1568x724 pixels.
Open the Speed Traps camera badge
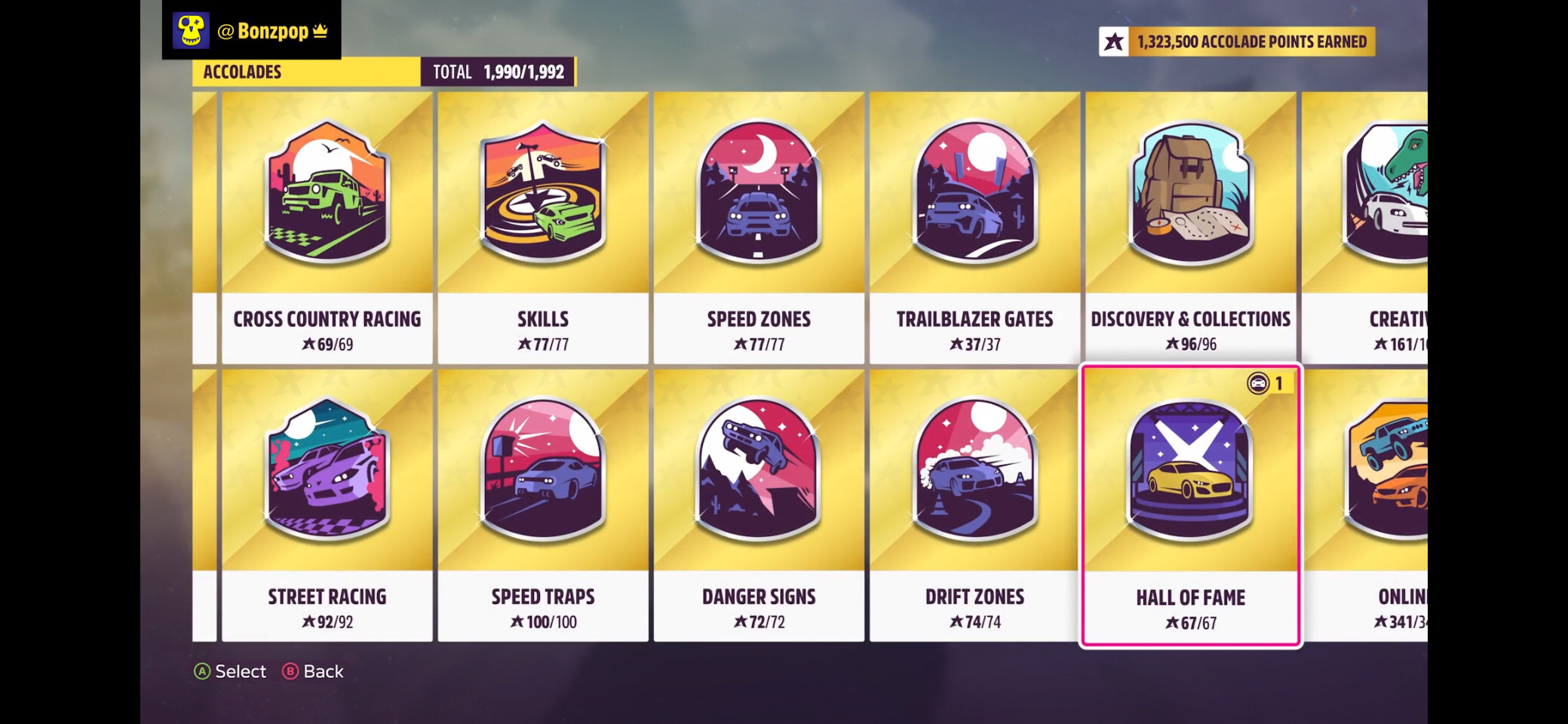[543, 469]
